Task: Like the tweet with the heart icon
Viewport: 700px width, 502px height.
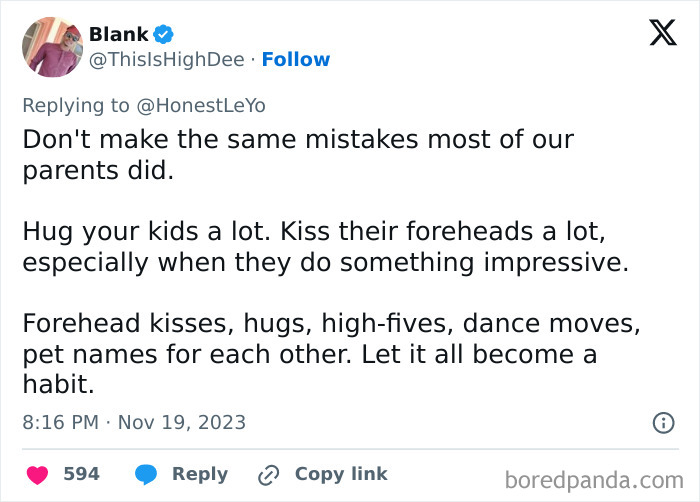Action: (x=36, y=474)
